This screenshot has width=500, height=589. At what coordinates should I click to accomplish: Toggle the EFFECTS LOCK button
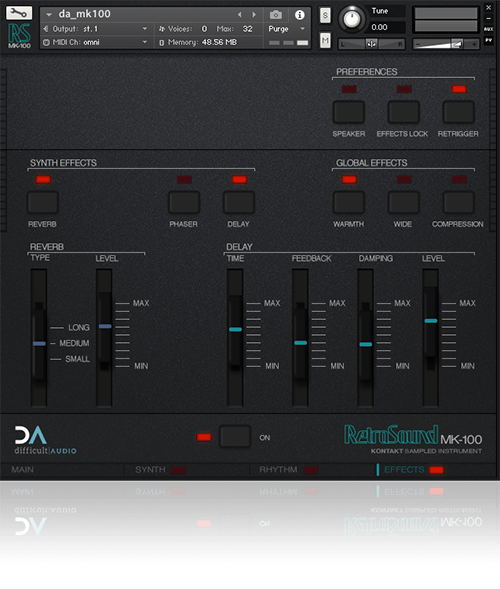pyautogui.click(x=404, y=112)
